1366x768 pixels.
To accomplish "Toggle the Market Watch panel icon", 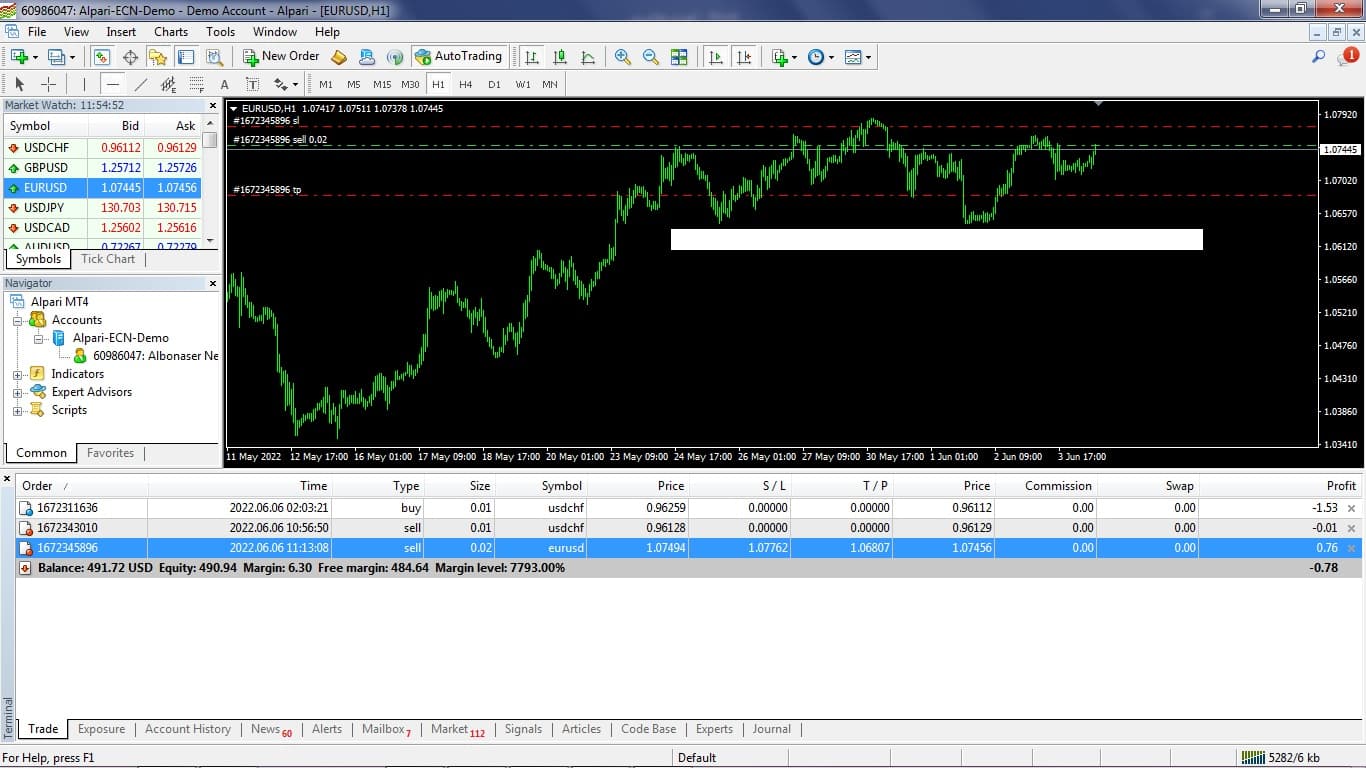I will pos(102,57).
